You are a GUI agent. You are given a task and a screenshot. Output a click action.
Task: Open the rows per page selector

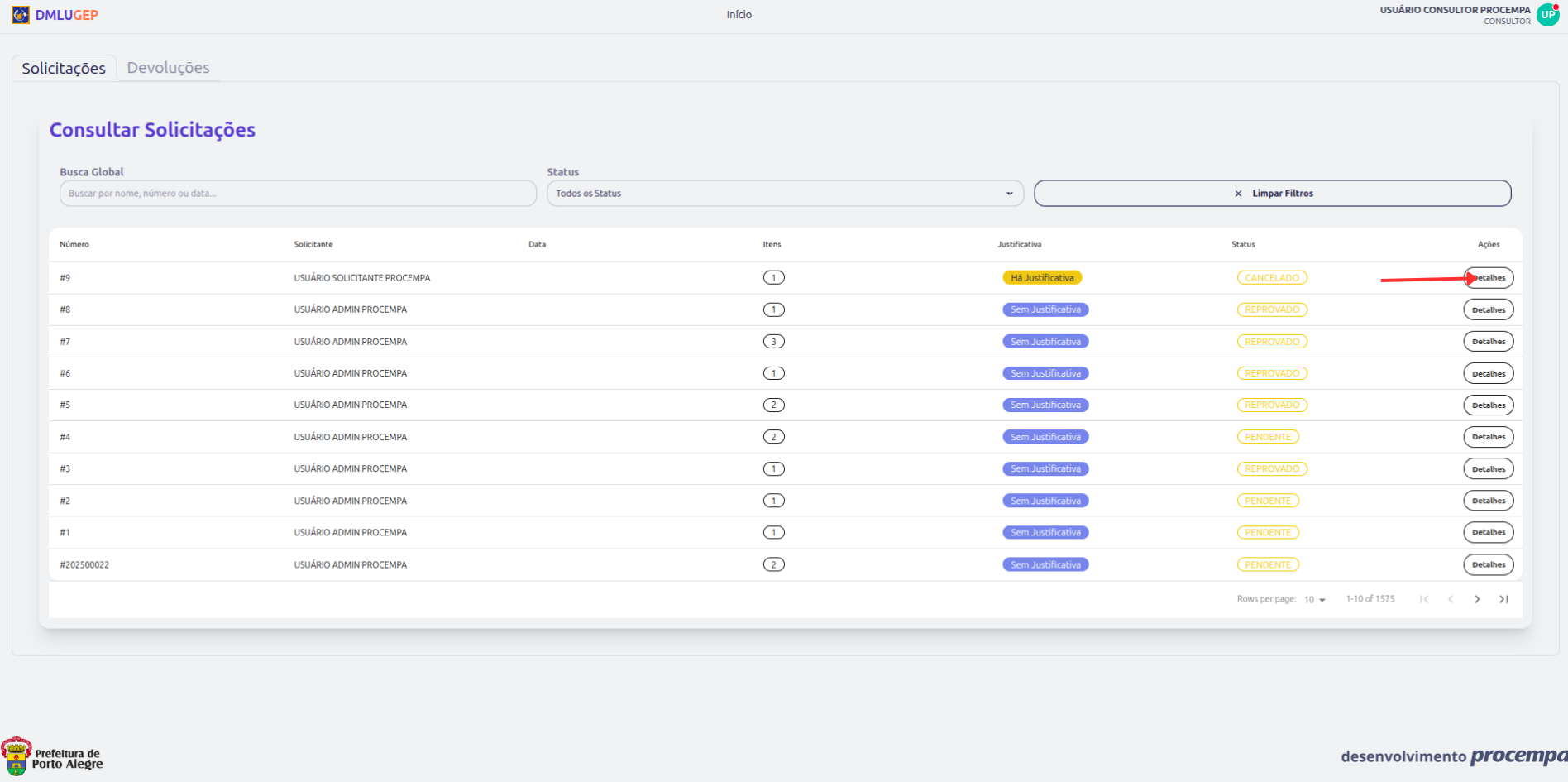(1314, 599)
